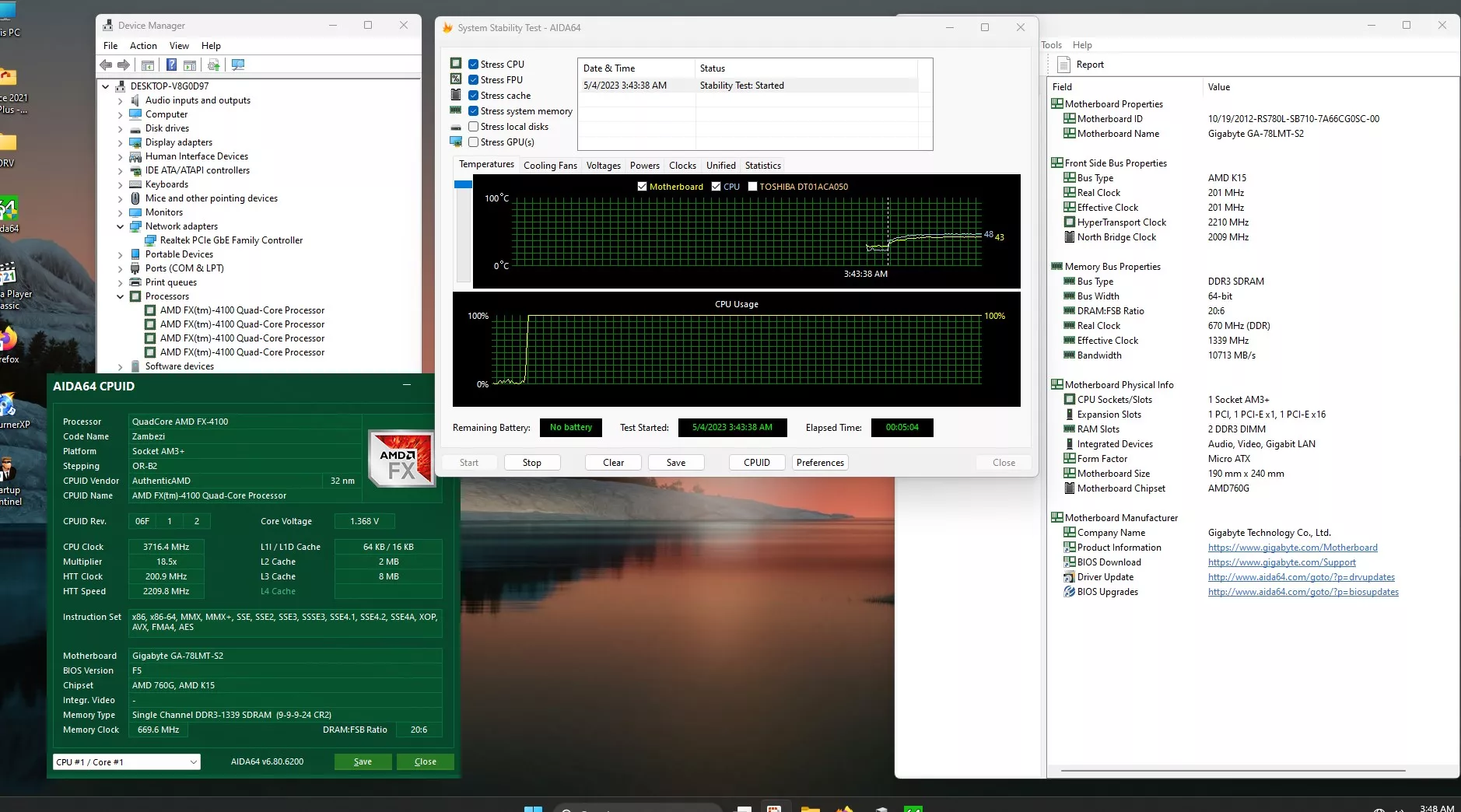The width and height of the screenshot is (1461, 812).
Task: Click the Device Manager title bar icon
Action: (108, 26)
